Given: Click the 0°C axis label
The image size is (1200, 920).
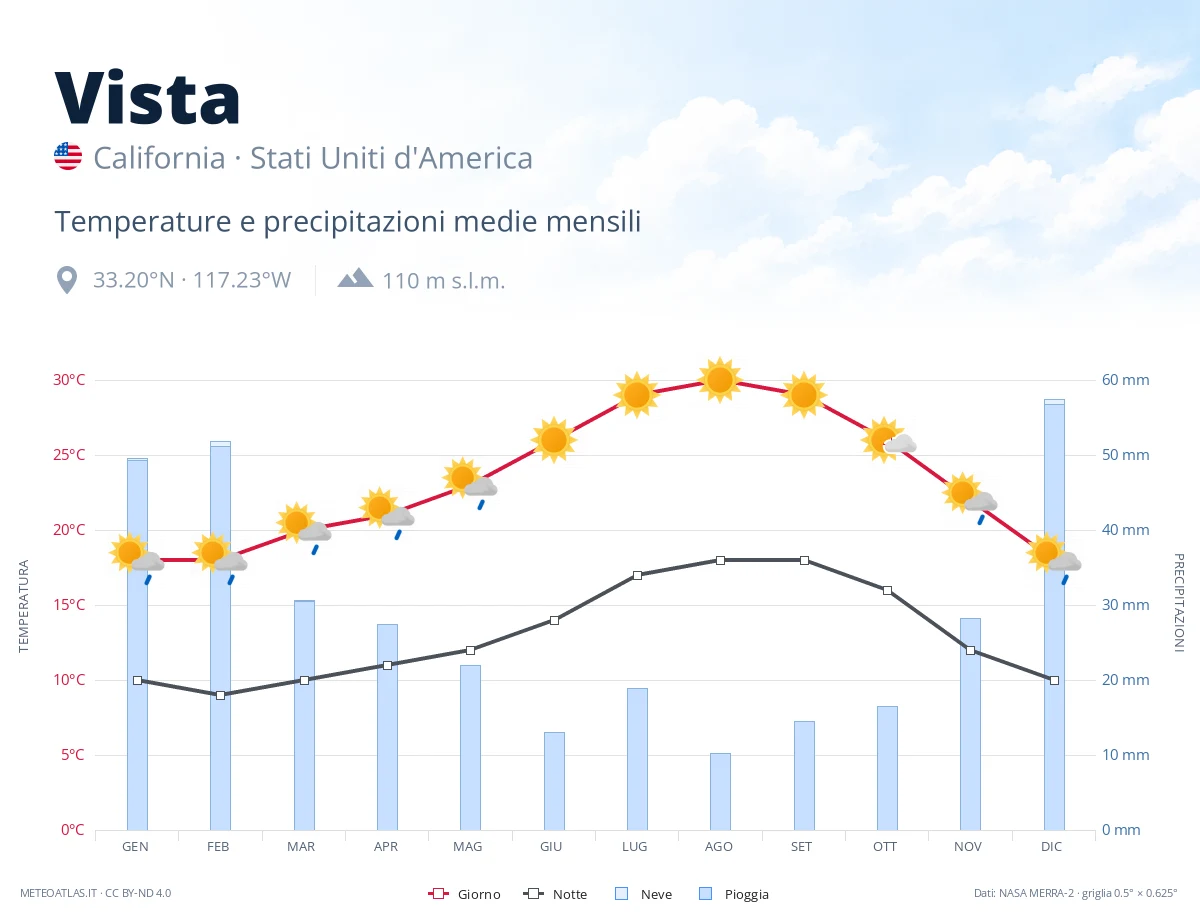Looking at the screenshot, I should pyautogui.click(x=73, y=830).
